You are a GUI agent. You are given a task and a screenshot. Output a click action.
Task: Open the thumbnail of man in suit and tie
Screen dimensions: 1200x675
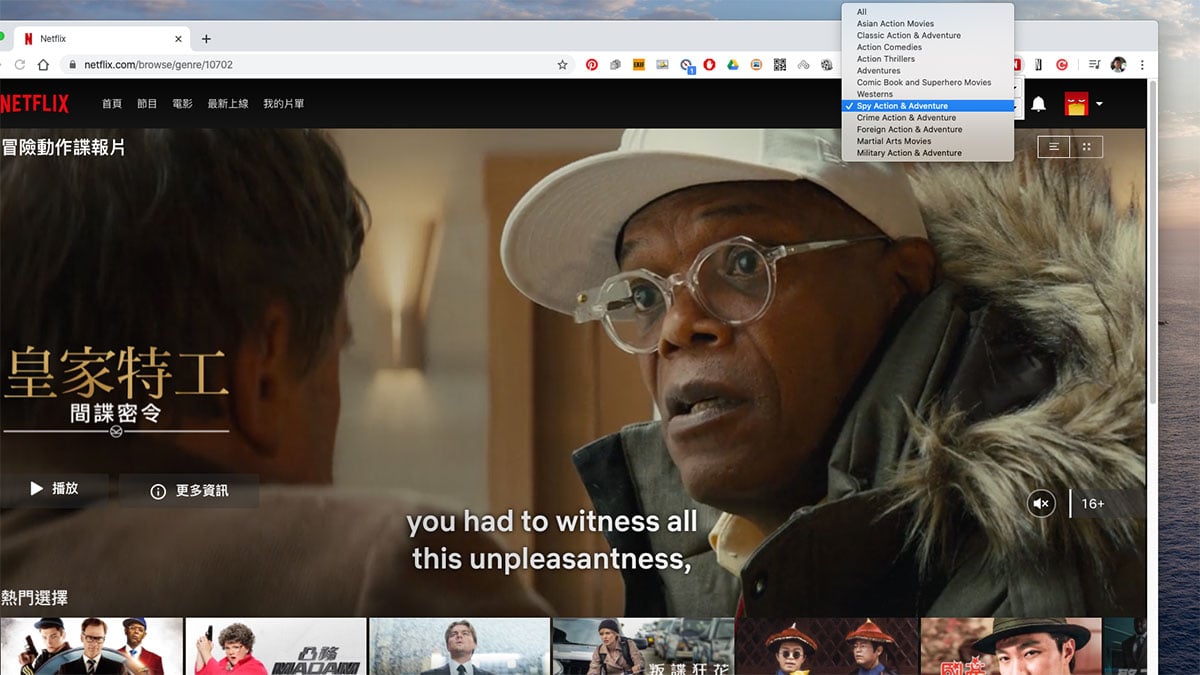tap(459, 646)
